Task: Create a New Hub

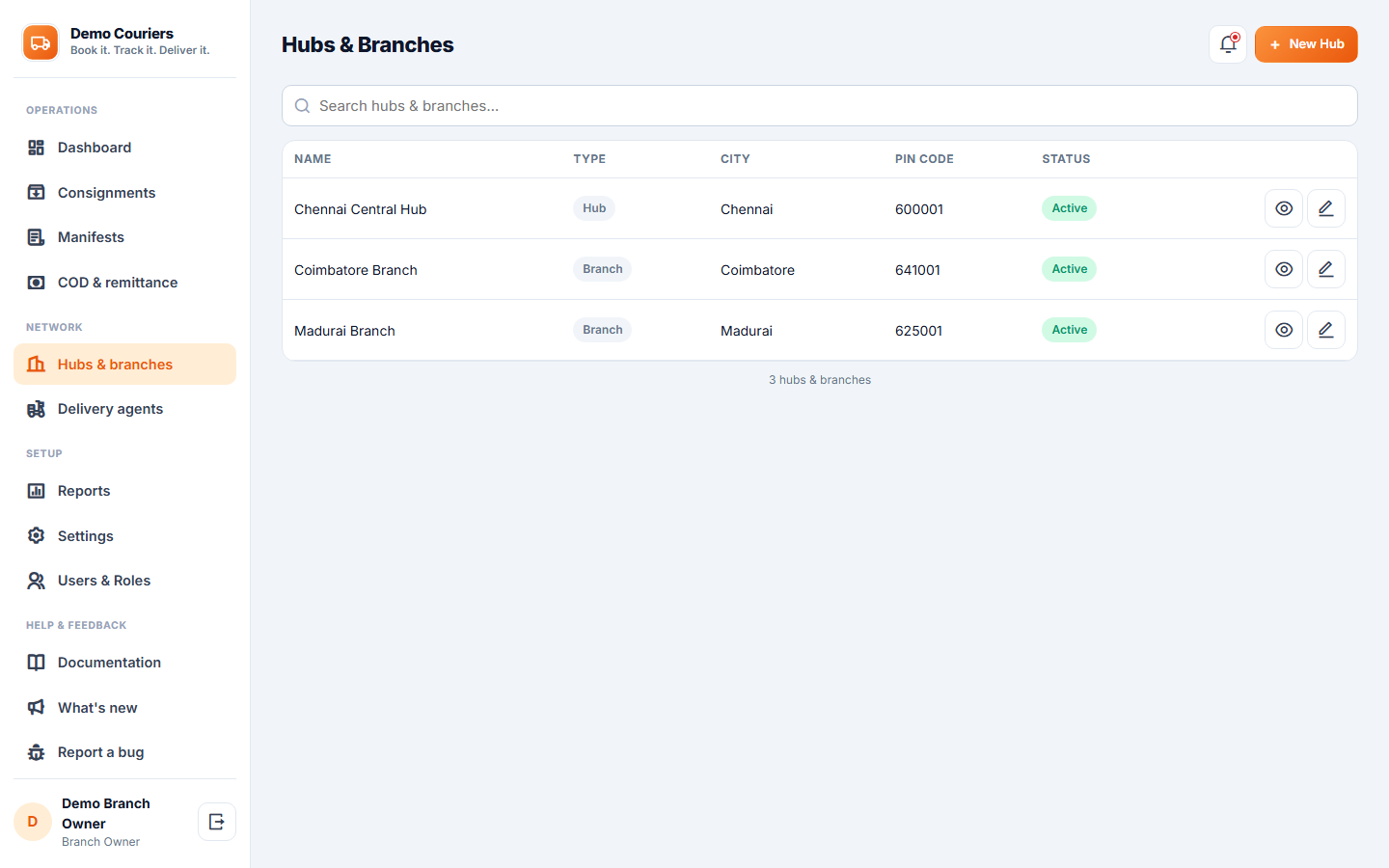Action: [1306, 44]
